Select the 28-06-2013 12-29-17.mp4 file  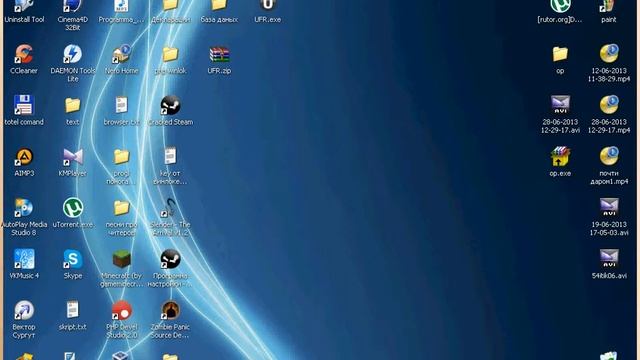coord(609,105)
